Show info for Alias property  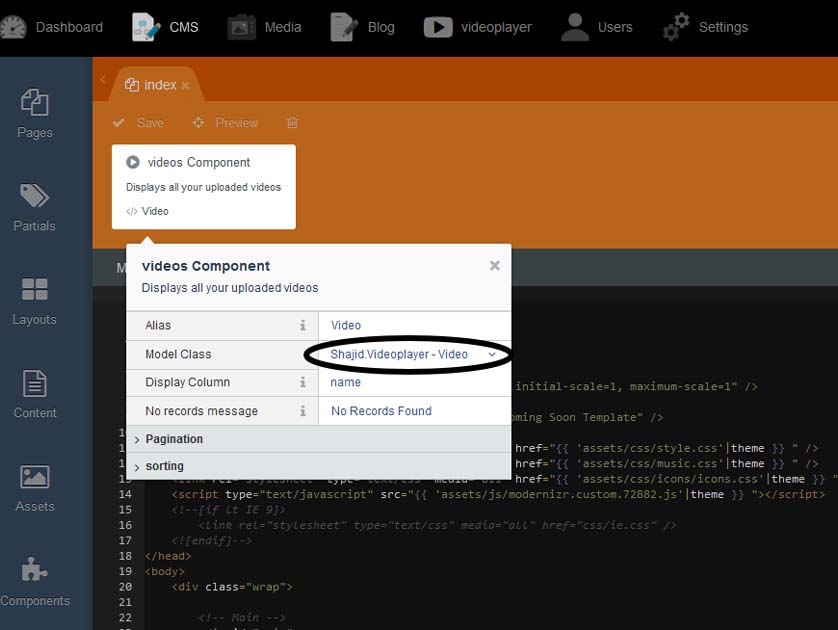click(x=302, y=325)
